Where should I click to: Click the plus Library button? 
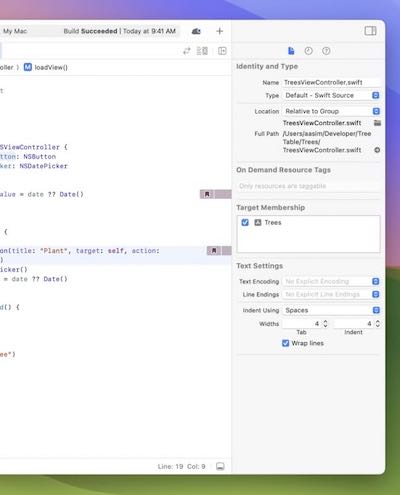219,31
